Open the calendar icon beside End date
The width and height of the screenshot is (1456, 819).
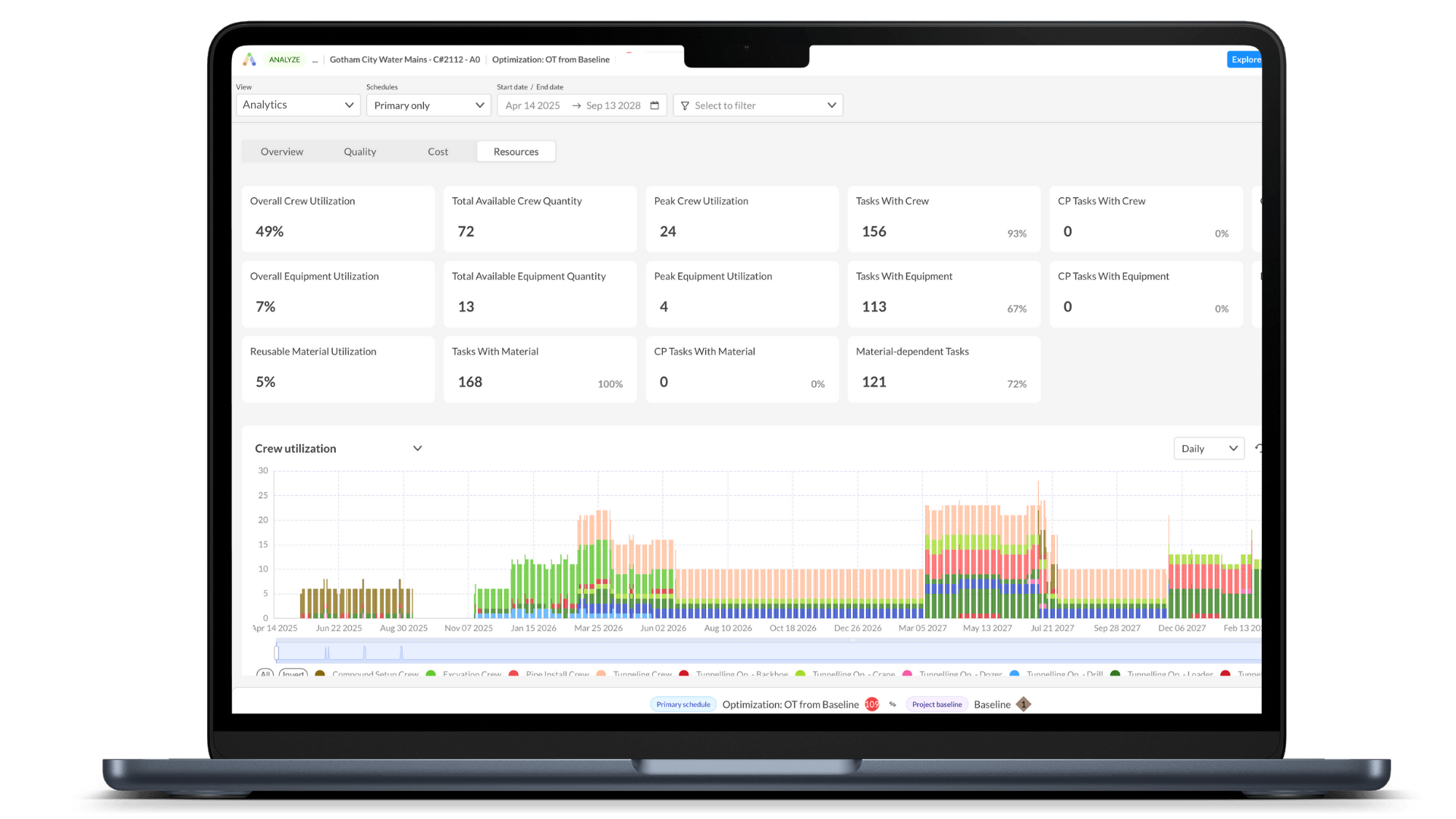pos(654,105)
